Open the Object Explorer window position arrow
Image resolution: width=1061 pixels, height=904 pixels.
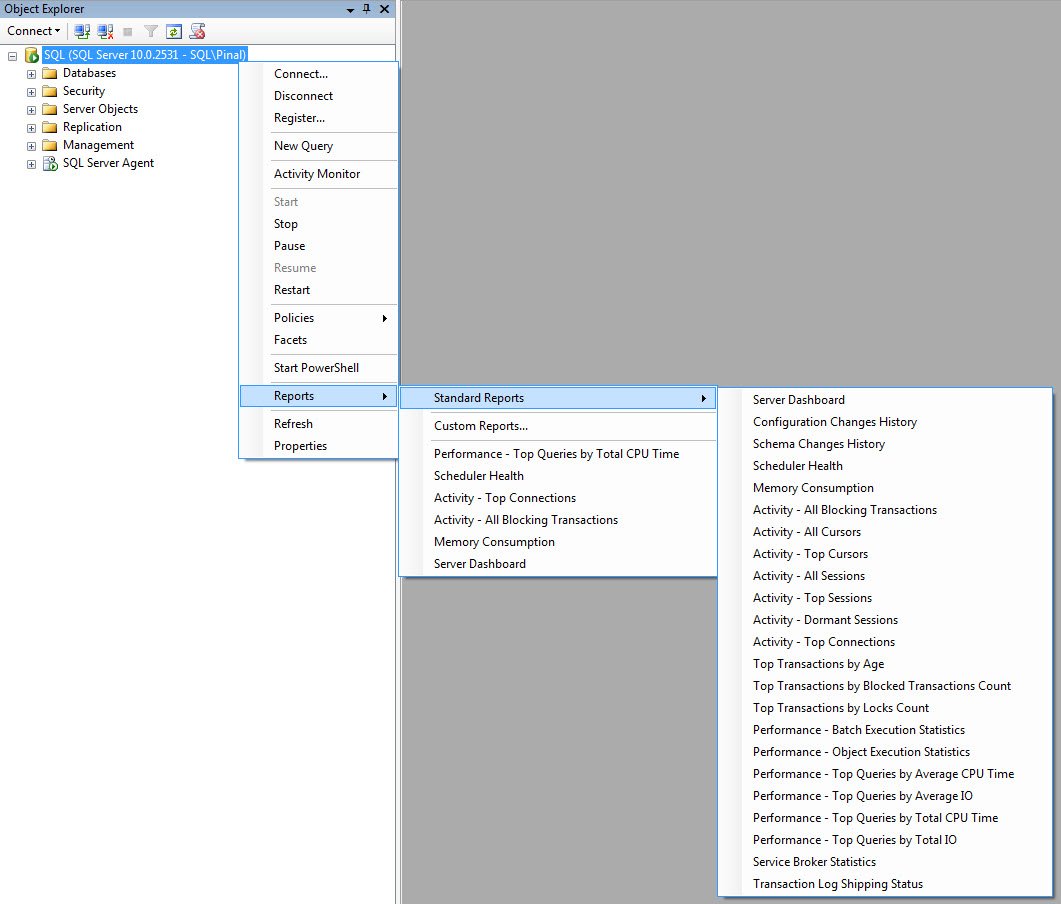(x=351, y=10)
